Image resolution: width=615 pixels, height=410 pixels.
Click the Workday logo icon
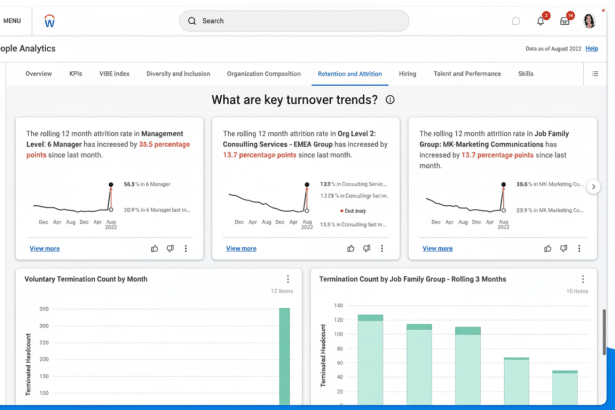pyautogui.click(x=49, y=21)
